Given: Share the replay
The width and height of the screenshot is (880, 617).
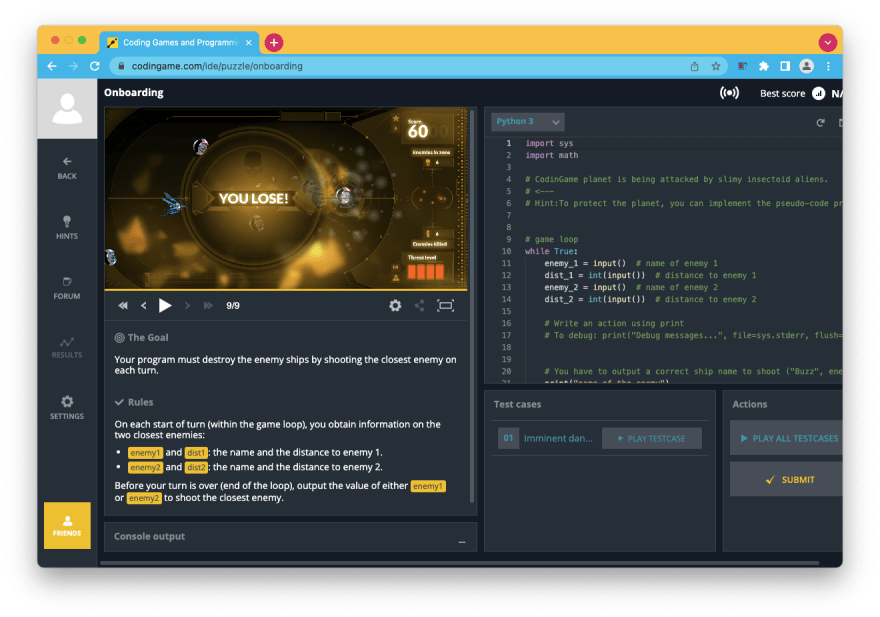Looking at the screenshot, I should 419,305.
